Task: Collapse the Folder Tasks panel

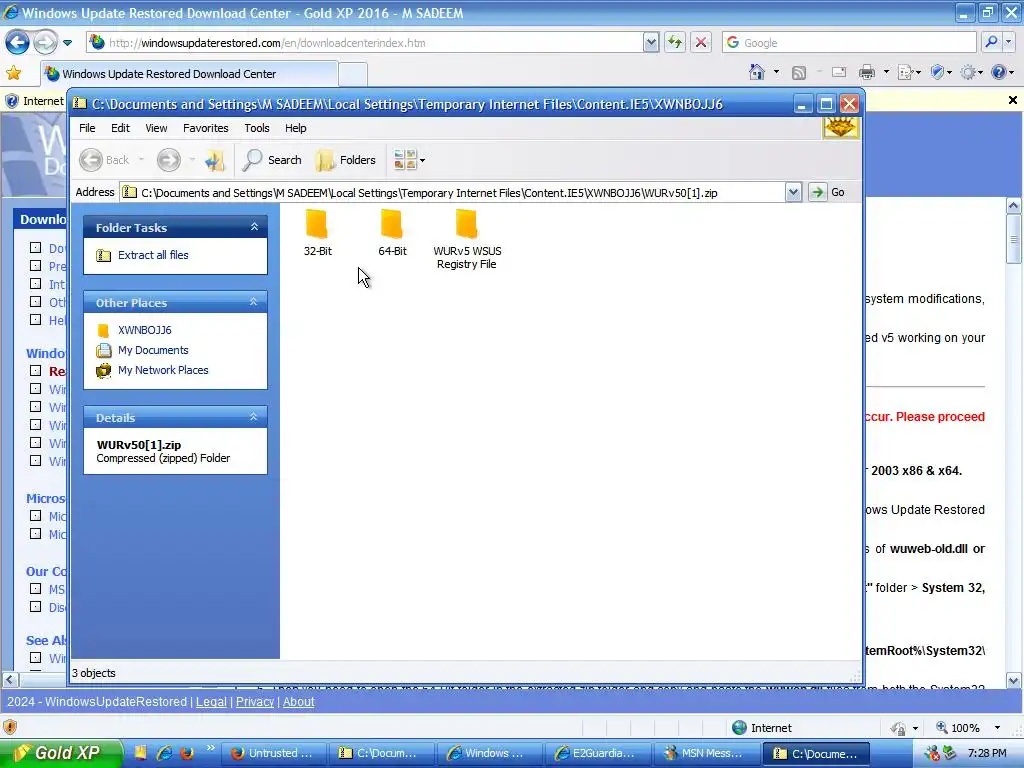Action: (254, 227)
